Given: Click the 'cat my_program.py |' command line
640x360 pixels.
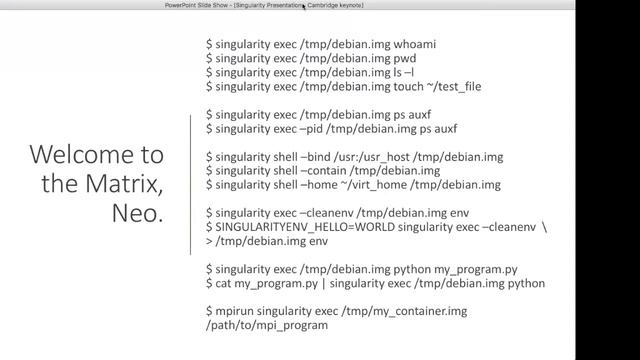Looking at the screenshot, I should coord(376,283).
